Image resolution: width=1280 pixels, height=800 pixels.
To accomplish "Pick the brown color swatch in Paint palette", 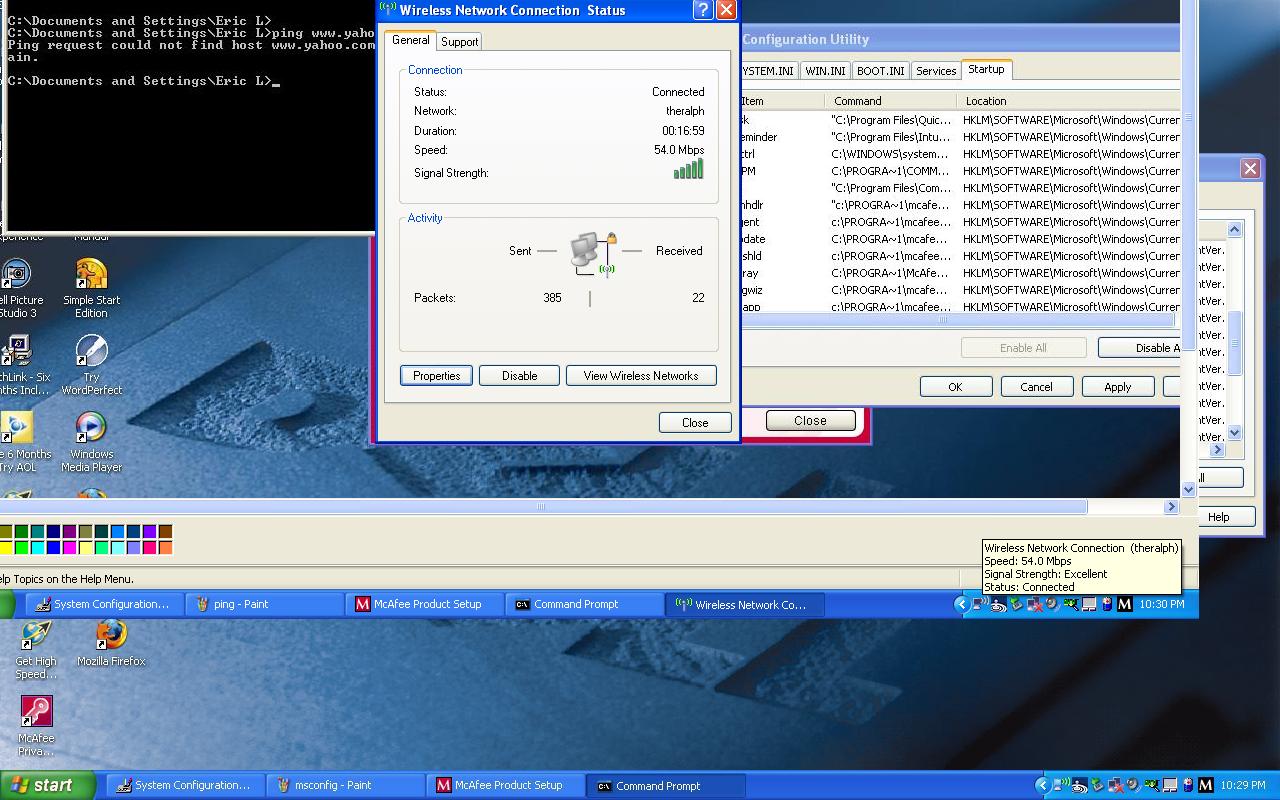I will click(x=165, y=531).
